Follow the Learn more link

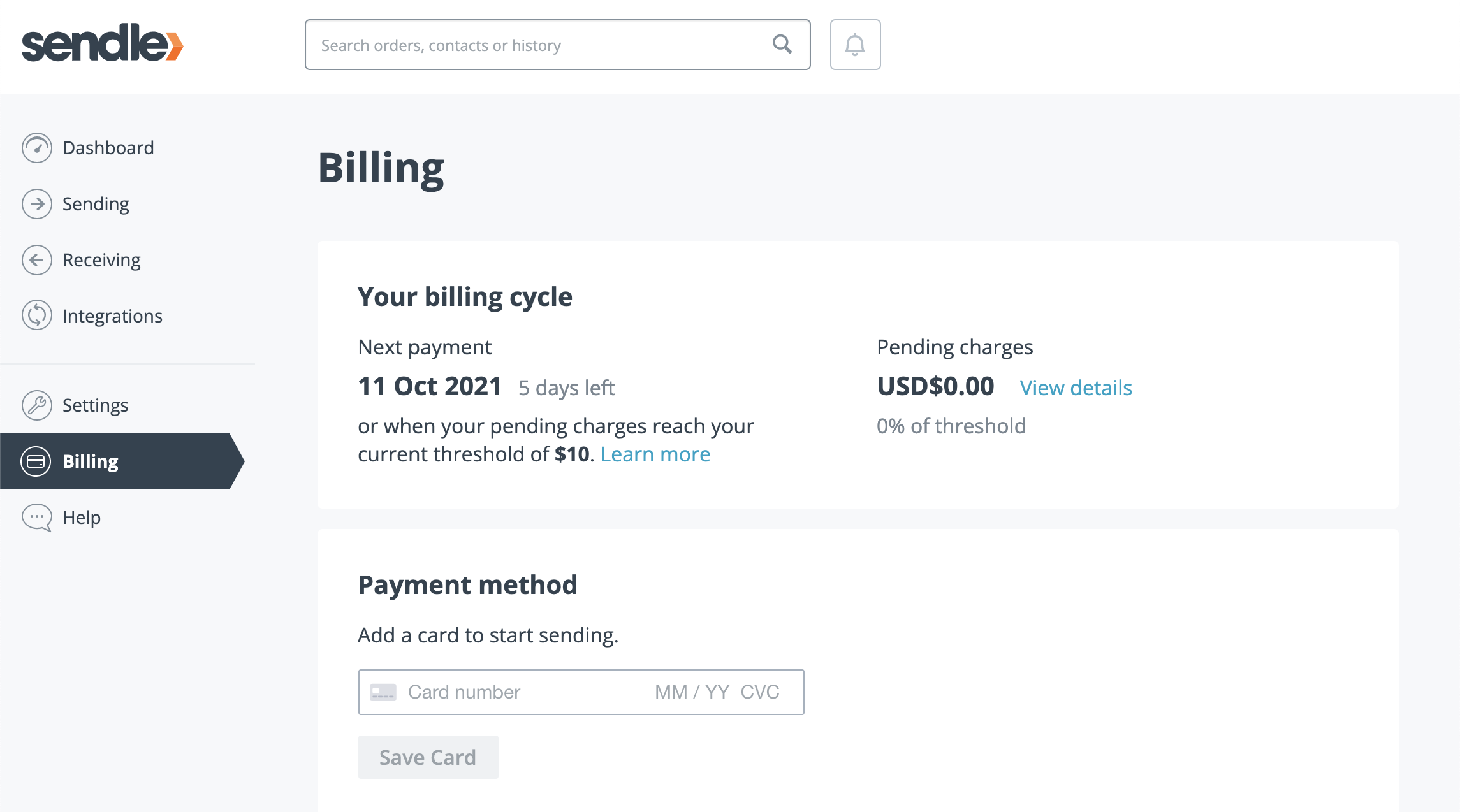click(655, 454)
